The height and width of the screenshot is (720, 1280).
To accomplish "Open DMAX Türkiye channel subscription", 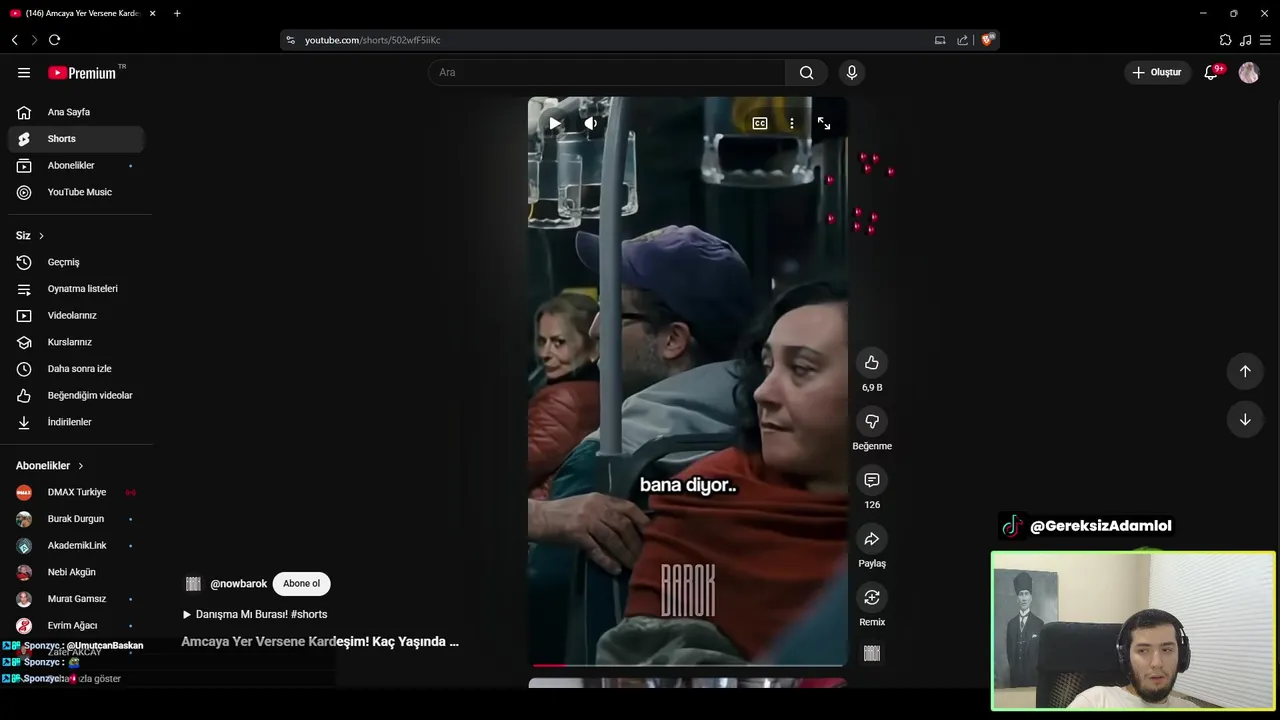I will [76, 492].
